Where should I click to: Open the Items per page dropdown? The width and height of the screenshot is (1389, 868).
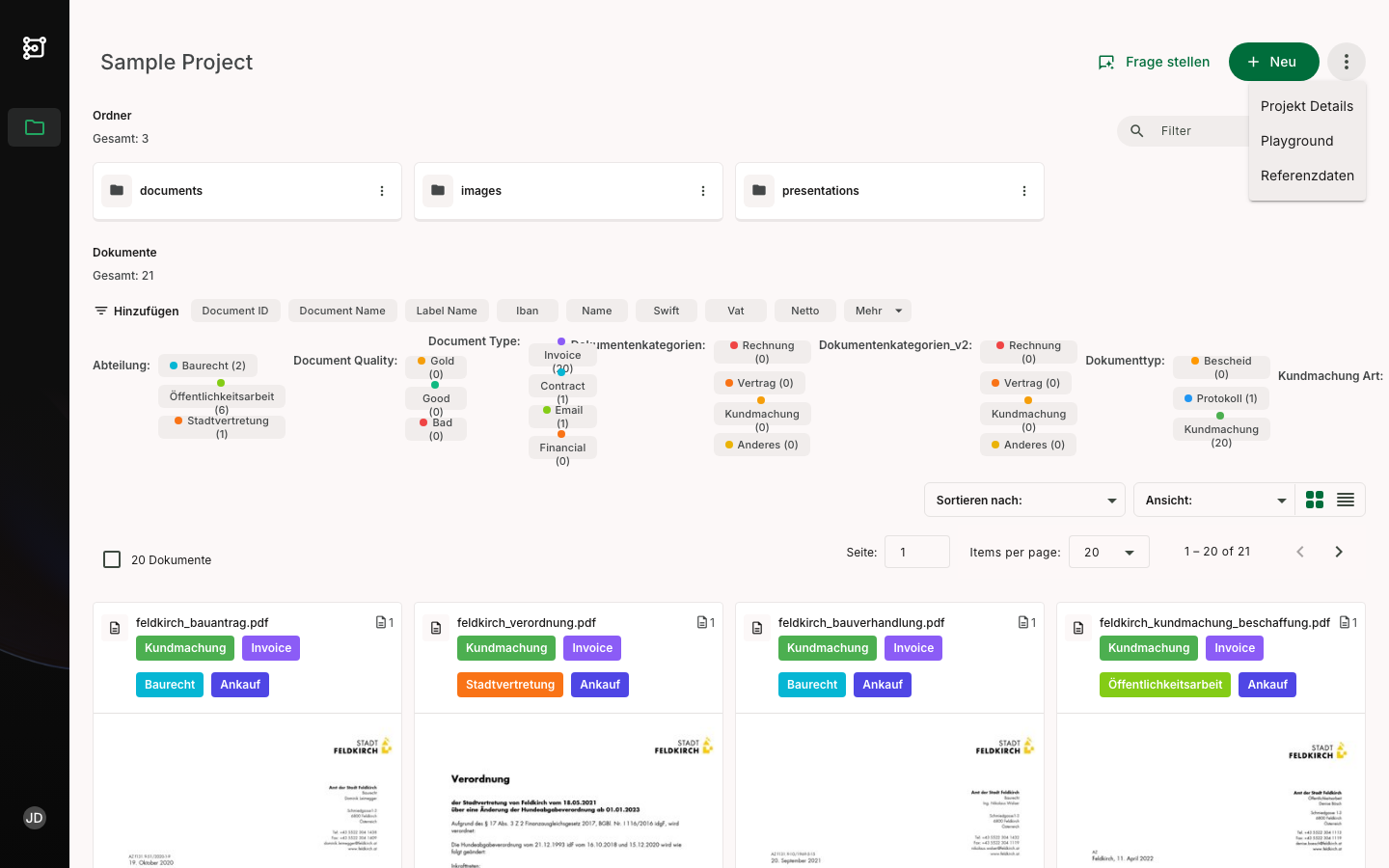tap(1108, 552)
